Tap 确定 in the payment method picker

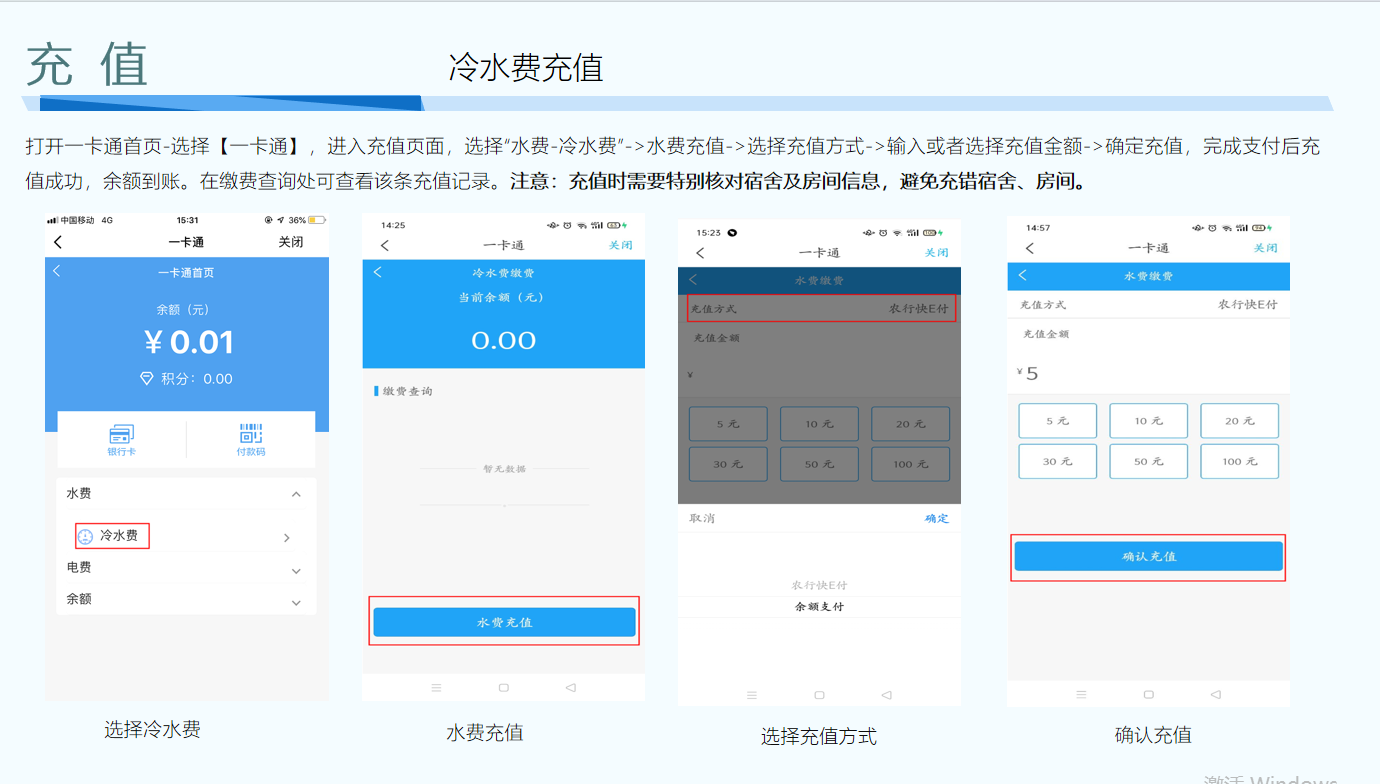click(937, 518)
